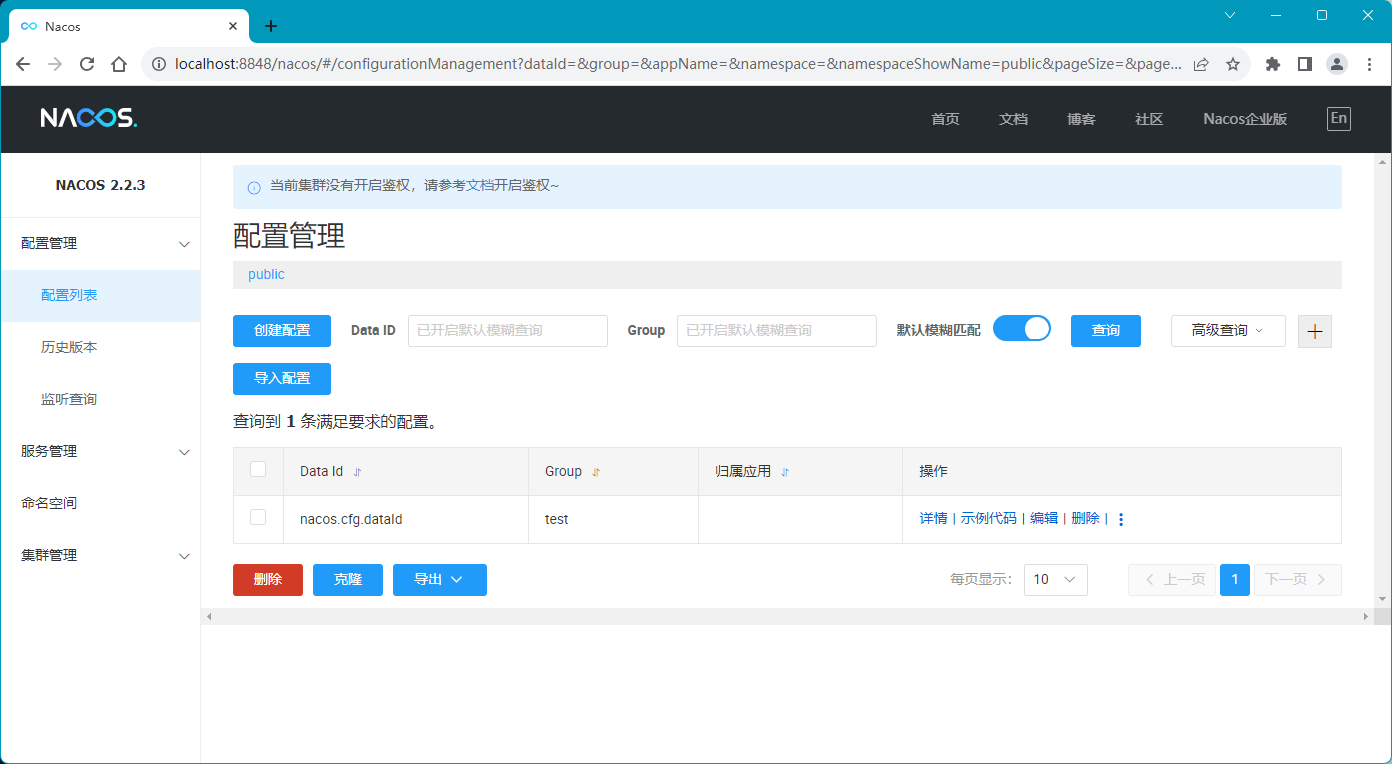
Task: Click the NACOS logo in header
Action: pyautogui.click(x=89, y=118)
